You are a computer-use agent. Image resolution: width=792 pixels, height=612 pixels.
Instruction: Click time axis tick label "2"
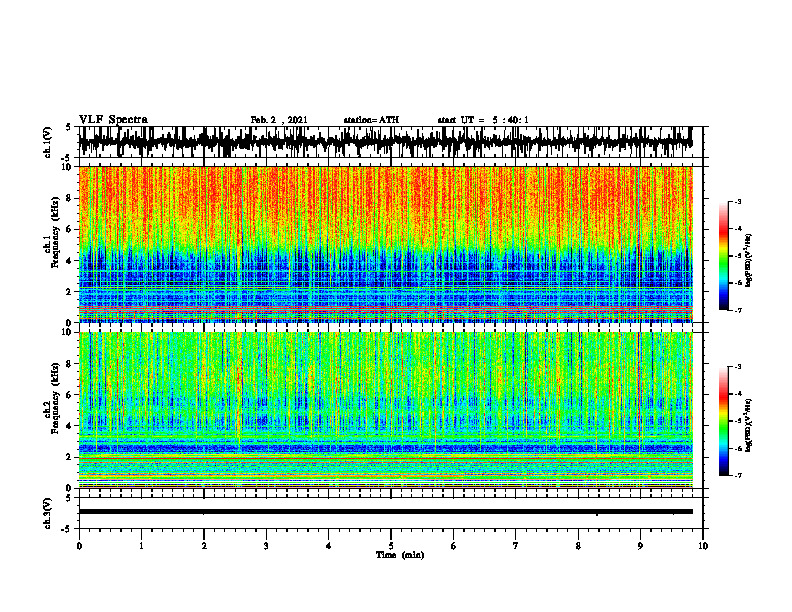(x=204, y=546)
